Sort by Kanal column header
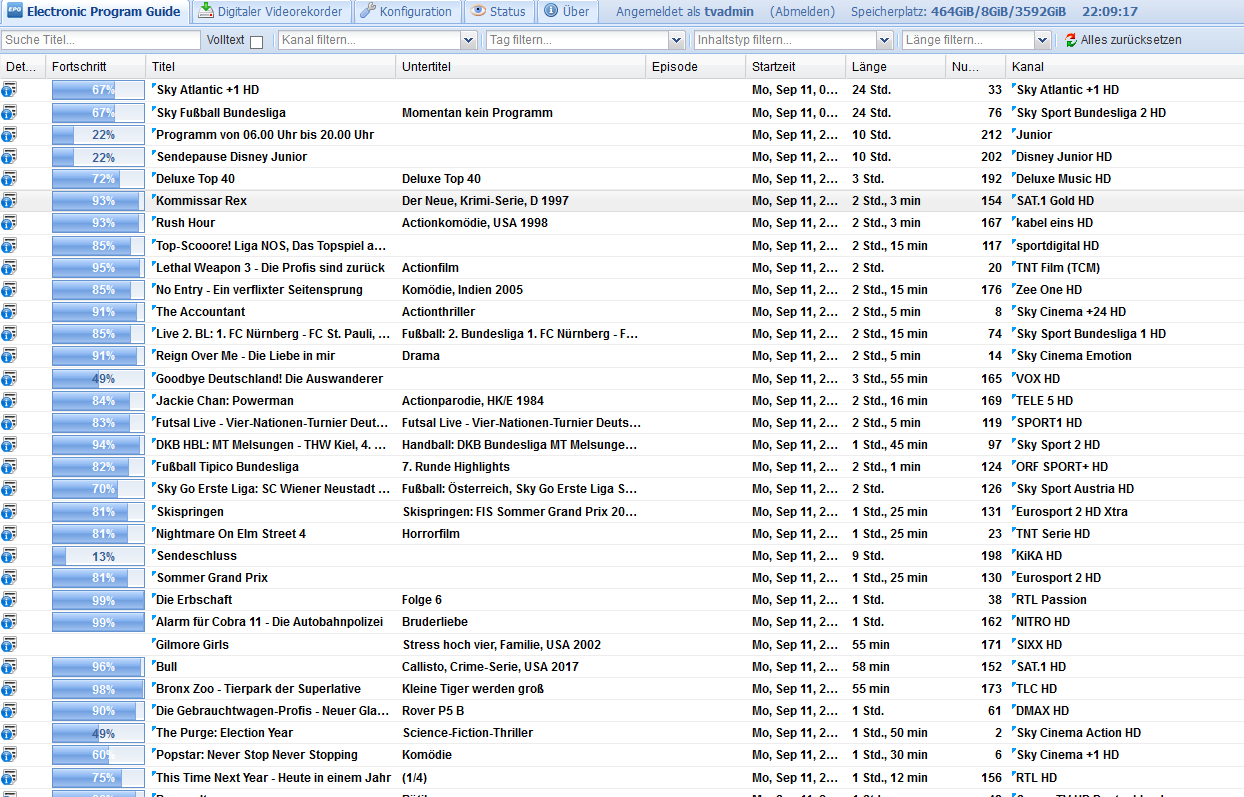 (x=1125, y=66)
